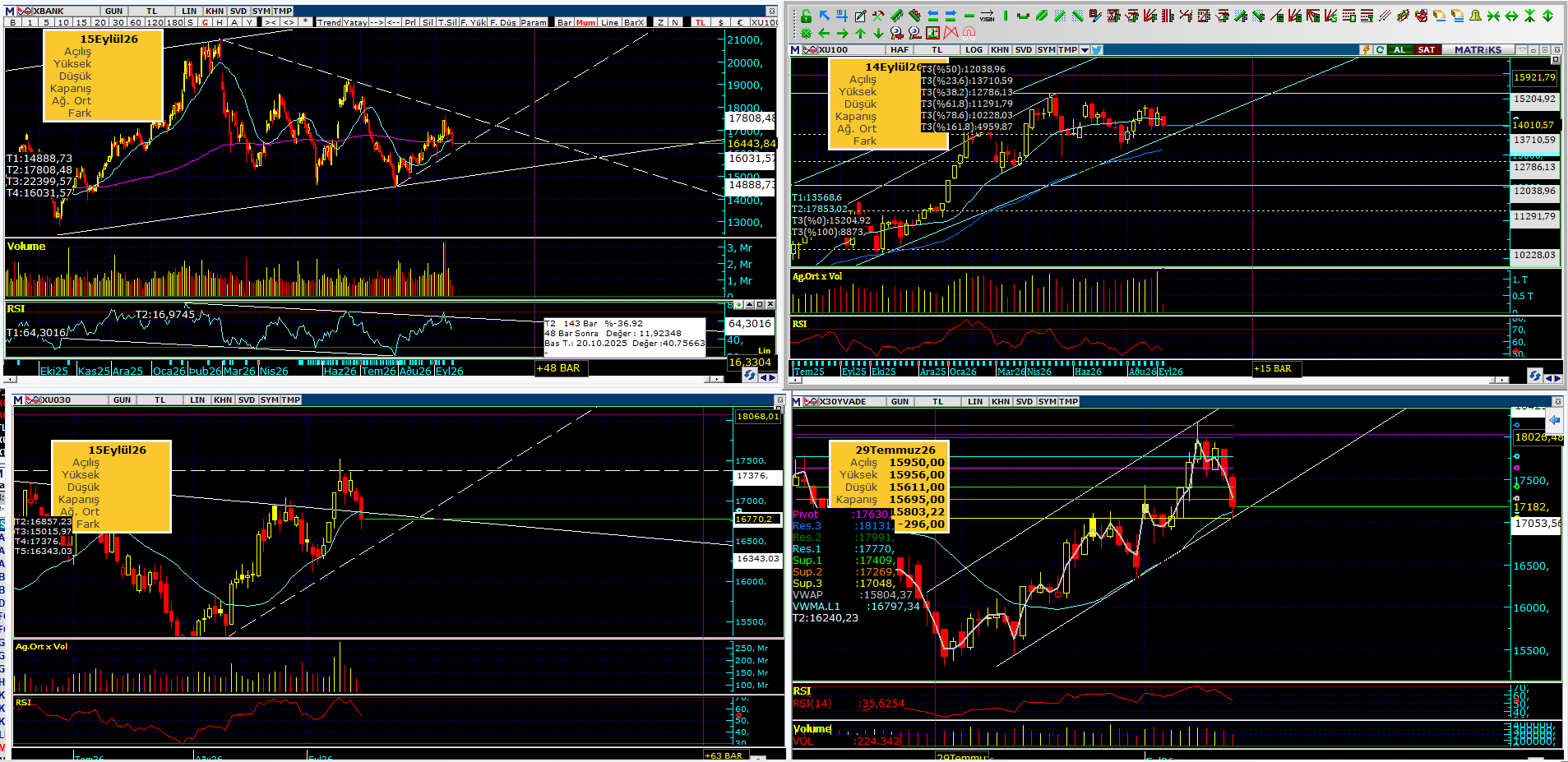Open the Twitter bird icon on the XU100 chart
Image resolution: width=1568 pixels, height=762 pixels.
point(1097,50)
